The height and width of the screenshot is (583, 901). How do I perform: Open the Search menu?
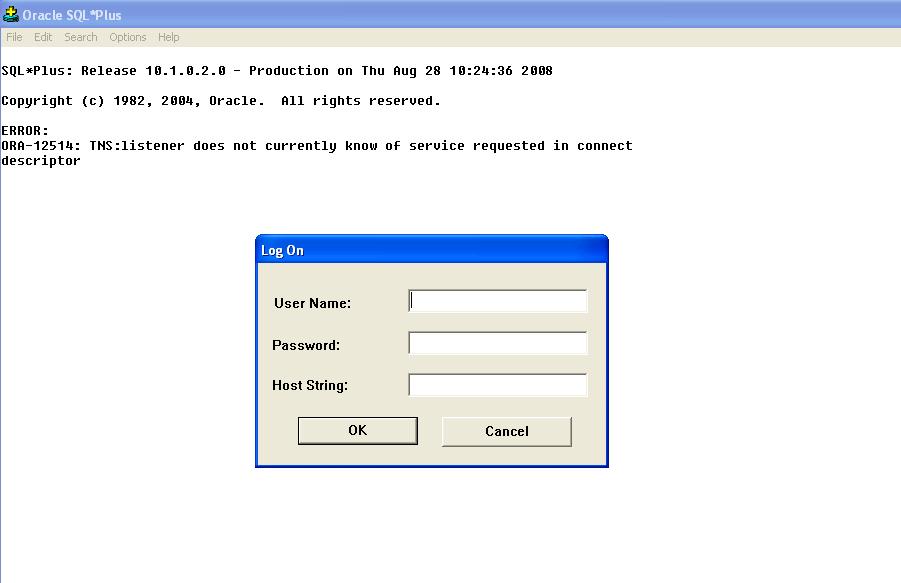tap(81, 37)
